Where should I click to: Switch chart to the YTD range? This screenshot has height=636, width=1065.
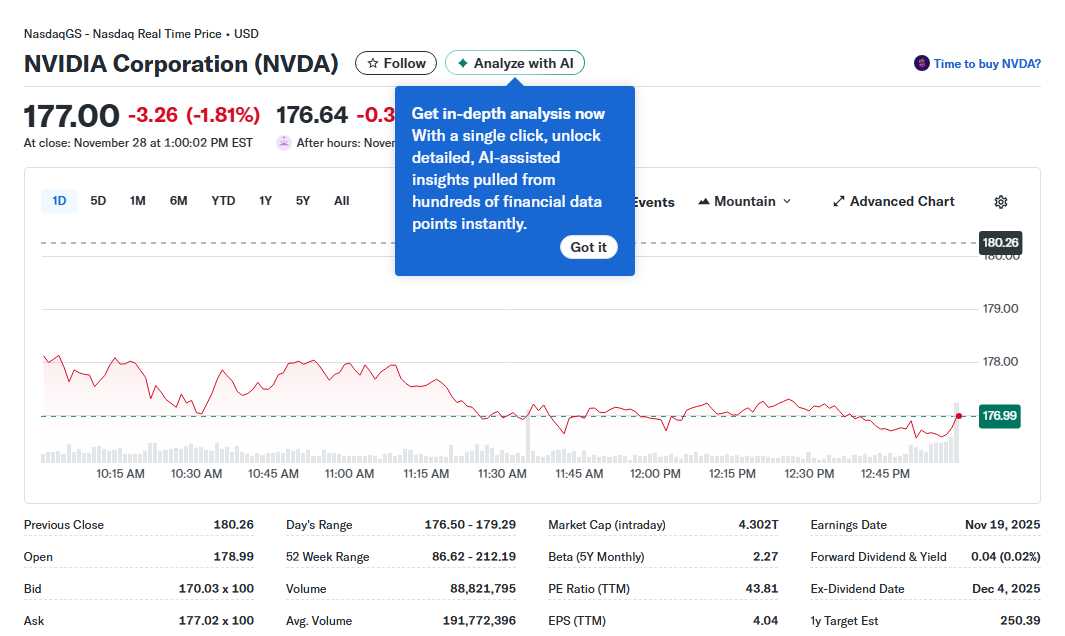click(x=223, y=200)
